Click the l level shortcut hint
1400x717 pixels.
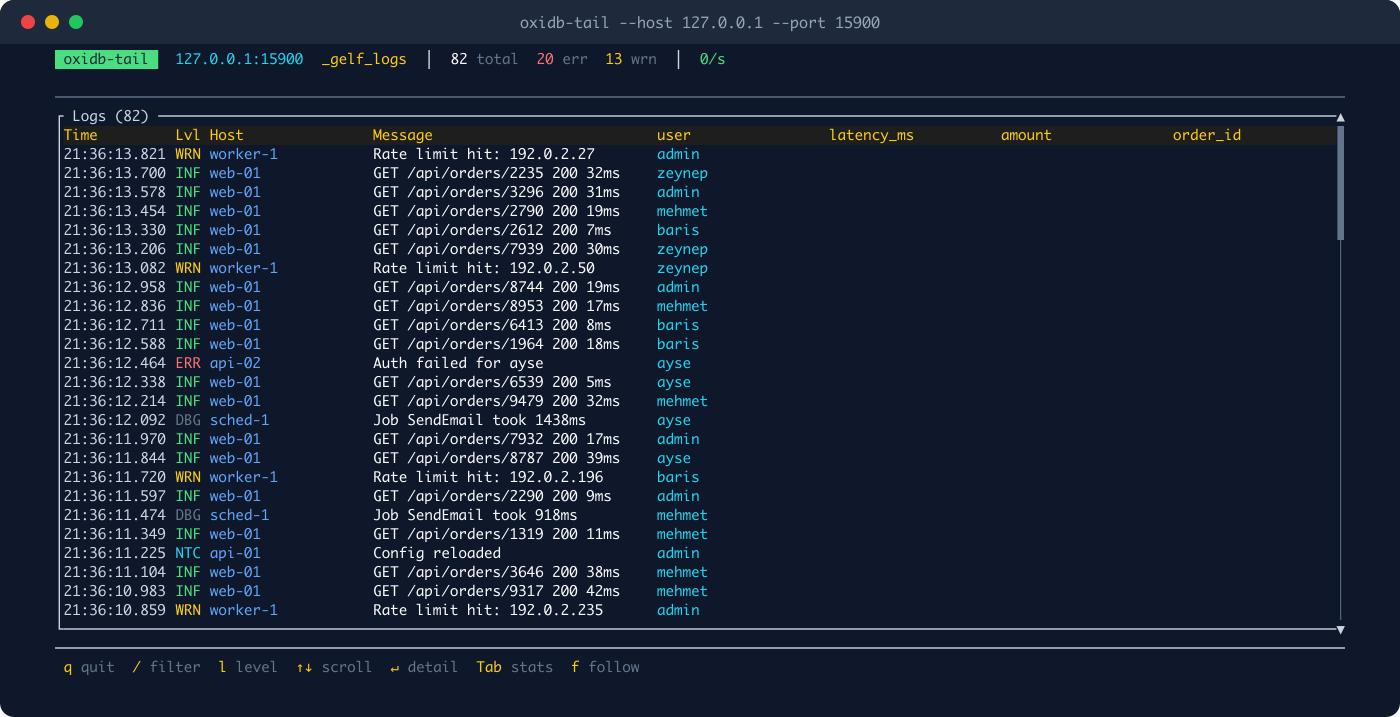coord(248,667)
